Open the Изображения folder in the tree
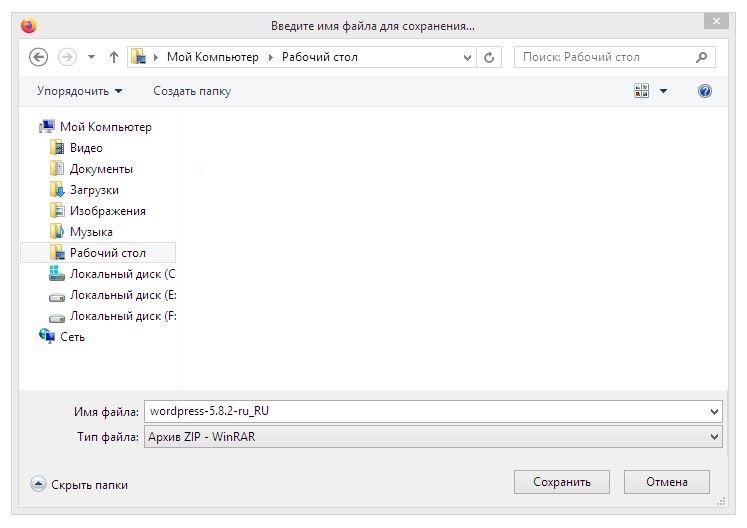The width and height of the screenshot is (747, 528). click(108, 211)
